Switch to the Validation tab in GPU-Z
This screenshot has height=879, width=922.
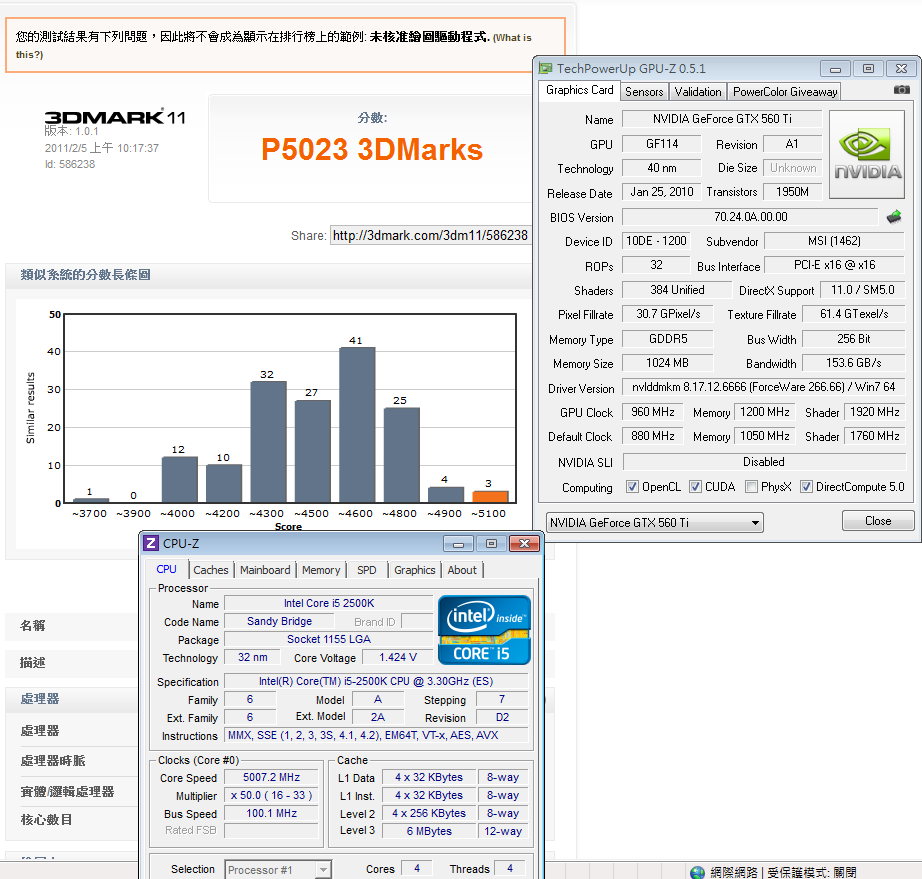pyautogui.click(x=698, y=92)
